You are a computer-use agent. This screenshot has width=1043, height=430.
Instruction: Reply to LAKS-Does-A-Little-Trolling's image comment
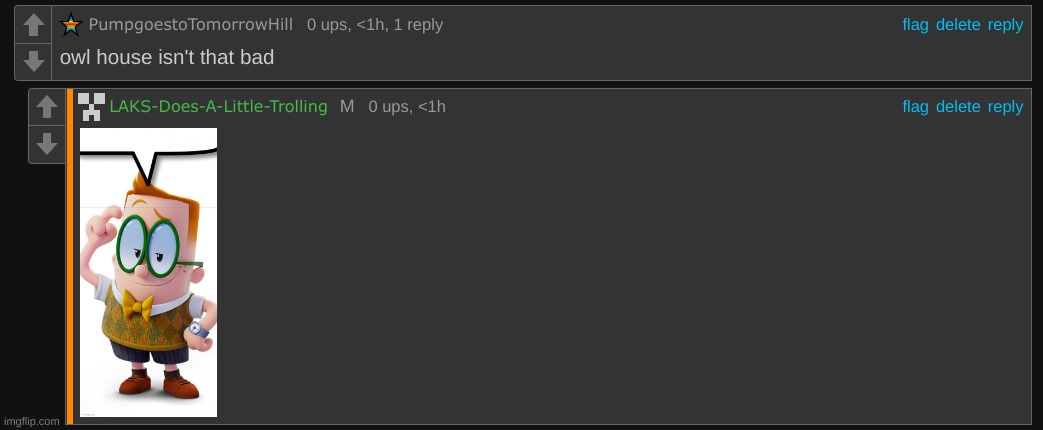click(x=1005, y=107)
